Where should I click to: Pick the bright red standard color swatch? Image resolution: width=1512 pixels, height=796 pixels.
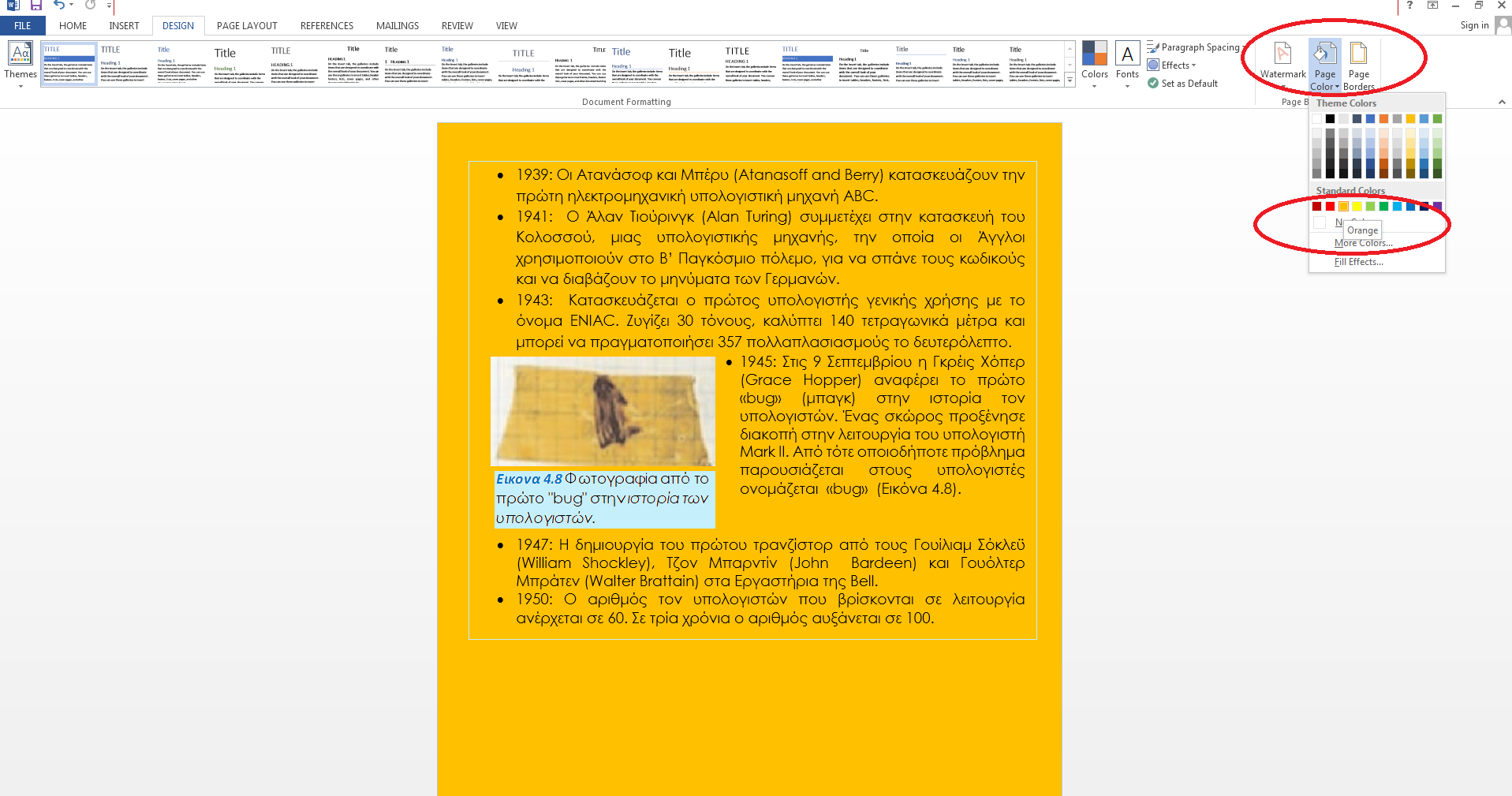1330,207
